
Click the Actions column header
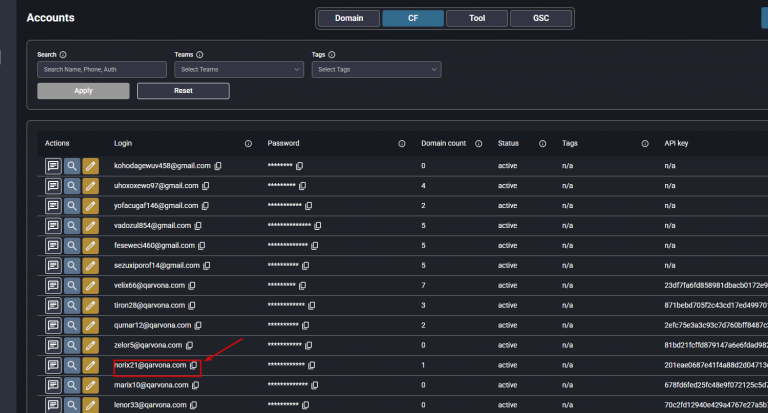(57, 143)
